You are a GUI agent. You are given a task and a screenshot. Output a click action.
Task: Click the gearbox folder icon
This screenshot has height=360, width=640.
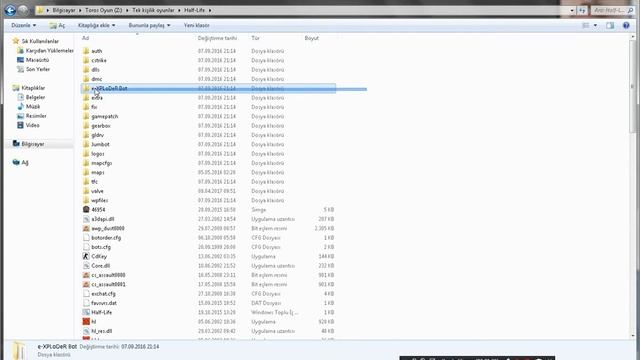(x=86, y=125)
